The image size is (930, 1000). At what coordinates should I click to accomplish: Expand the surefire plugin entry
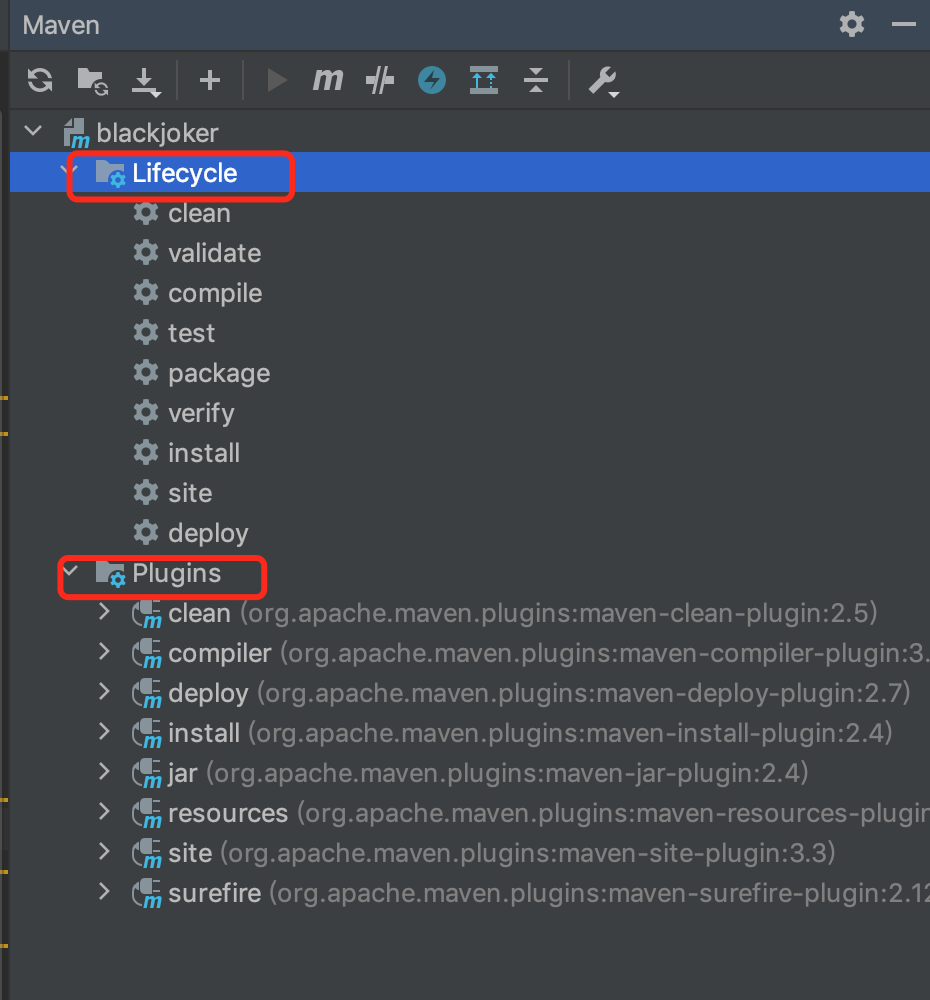pos(104,892)
